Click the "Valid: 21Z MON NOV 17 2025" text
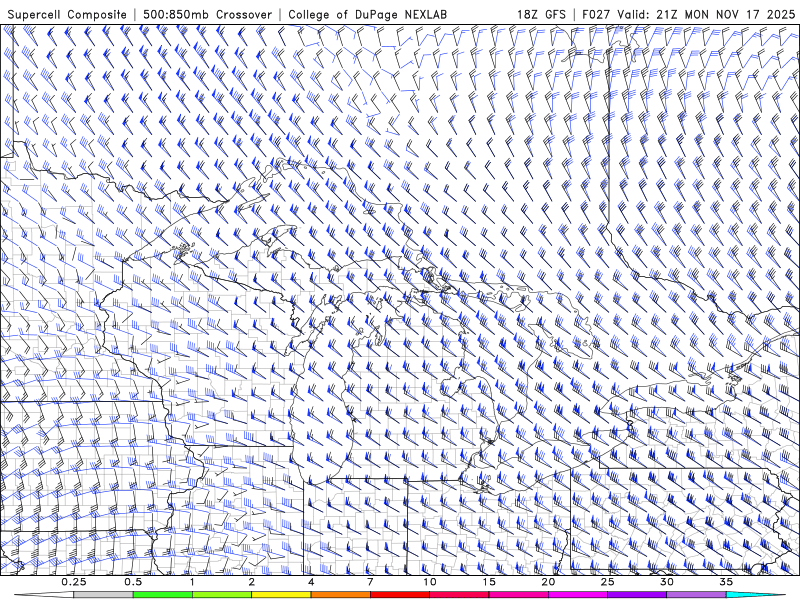 (x=706, y=14)
